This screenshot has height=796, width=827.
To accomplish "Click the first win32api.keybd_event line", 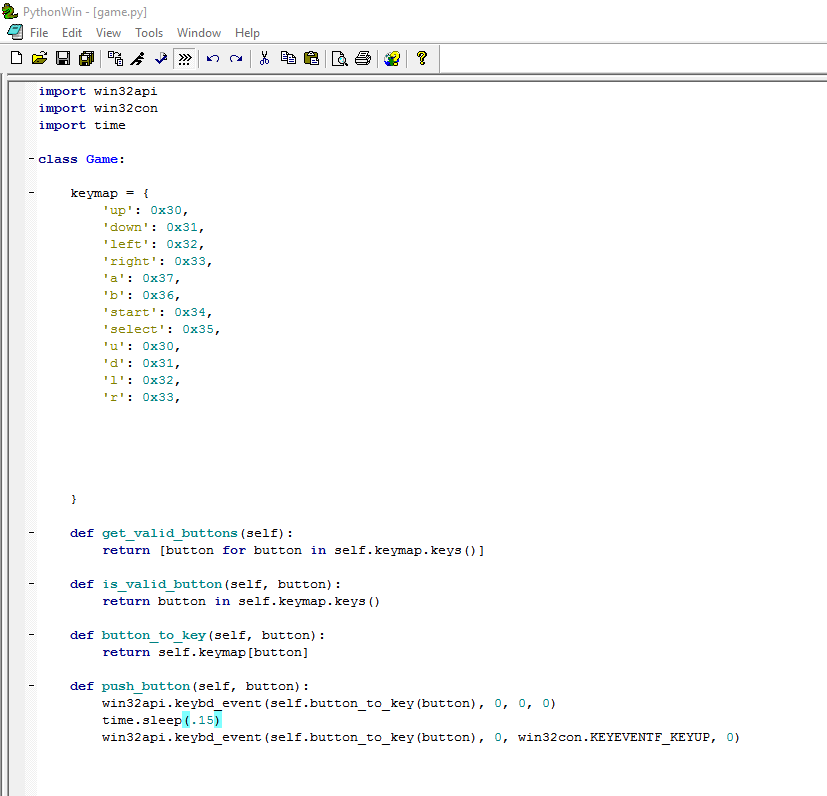I will [329, 704].
